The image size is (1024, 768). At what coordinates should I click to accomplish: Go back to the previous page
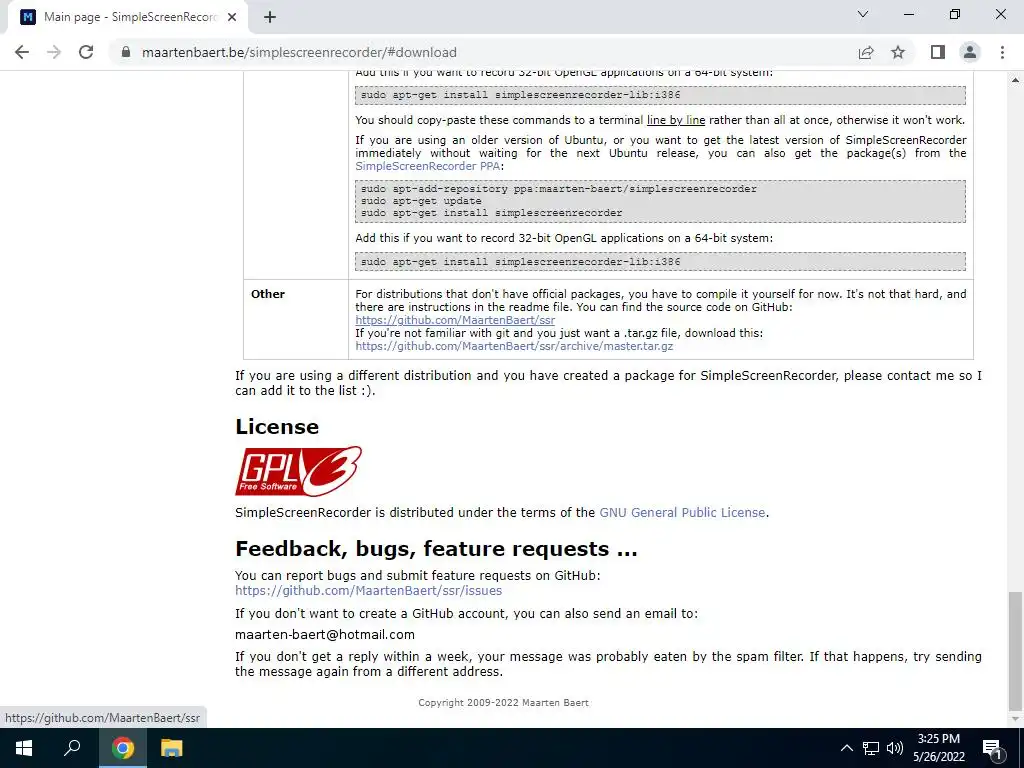(x=22, y=52)
